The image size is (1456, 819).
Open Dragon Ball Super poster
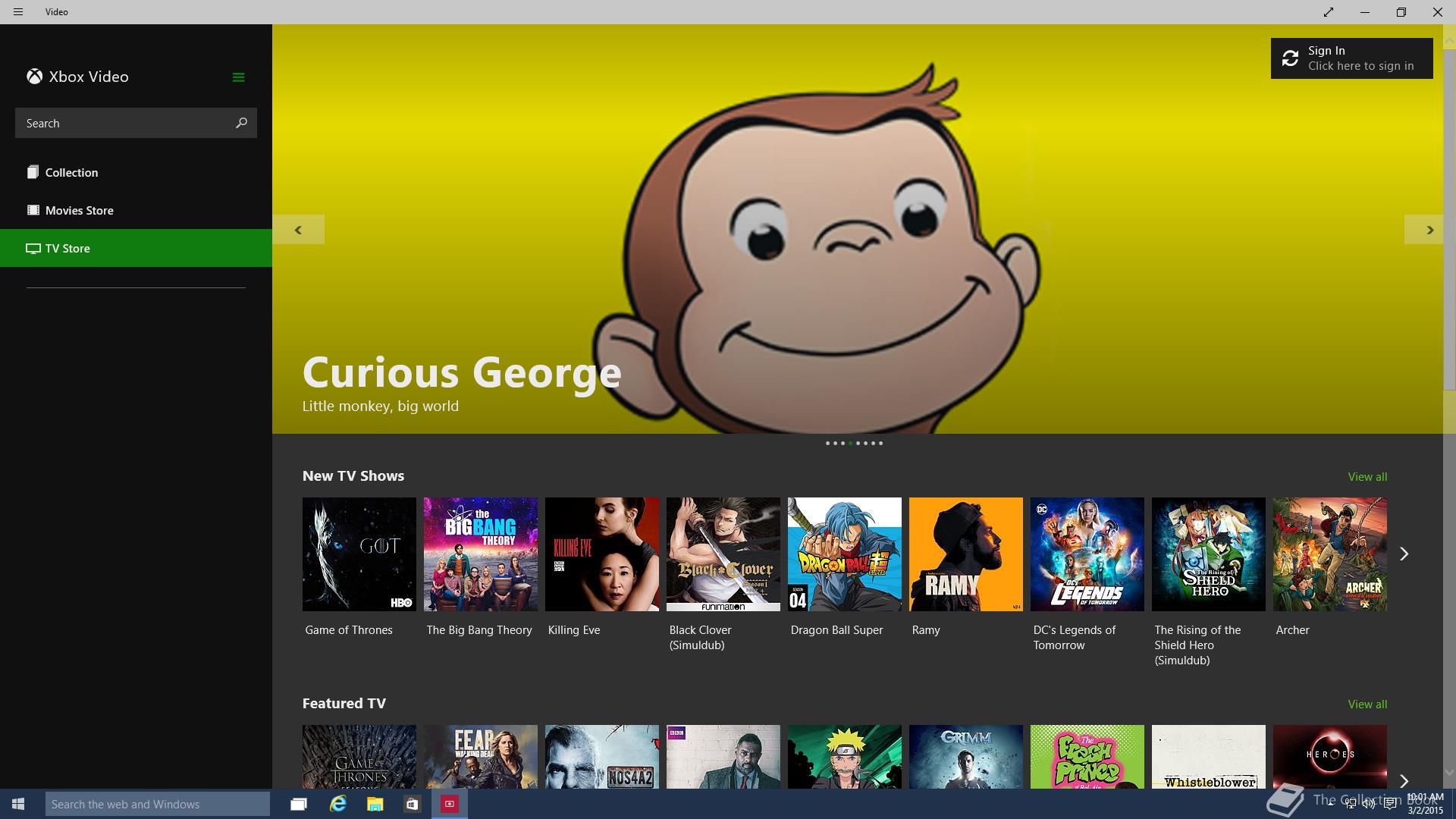tap(845, 554)
